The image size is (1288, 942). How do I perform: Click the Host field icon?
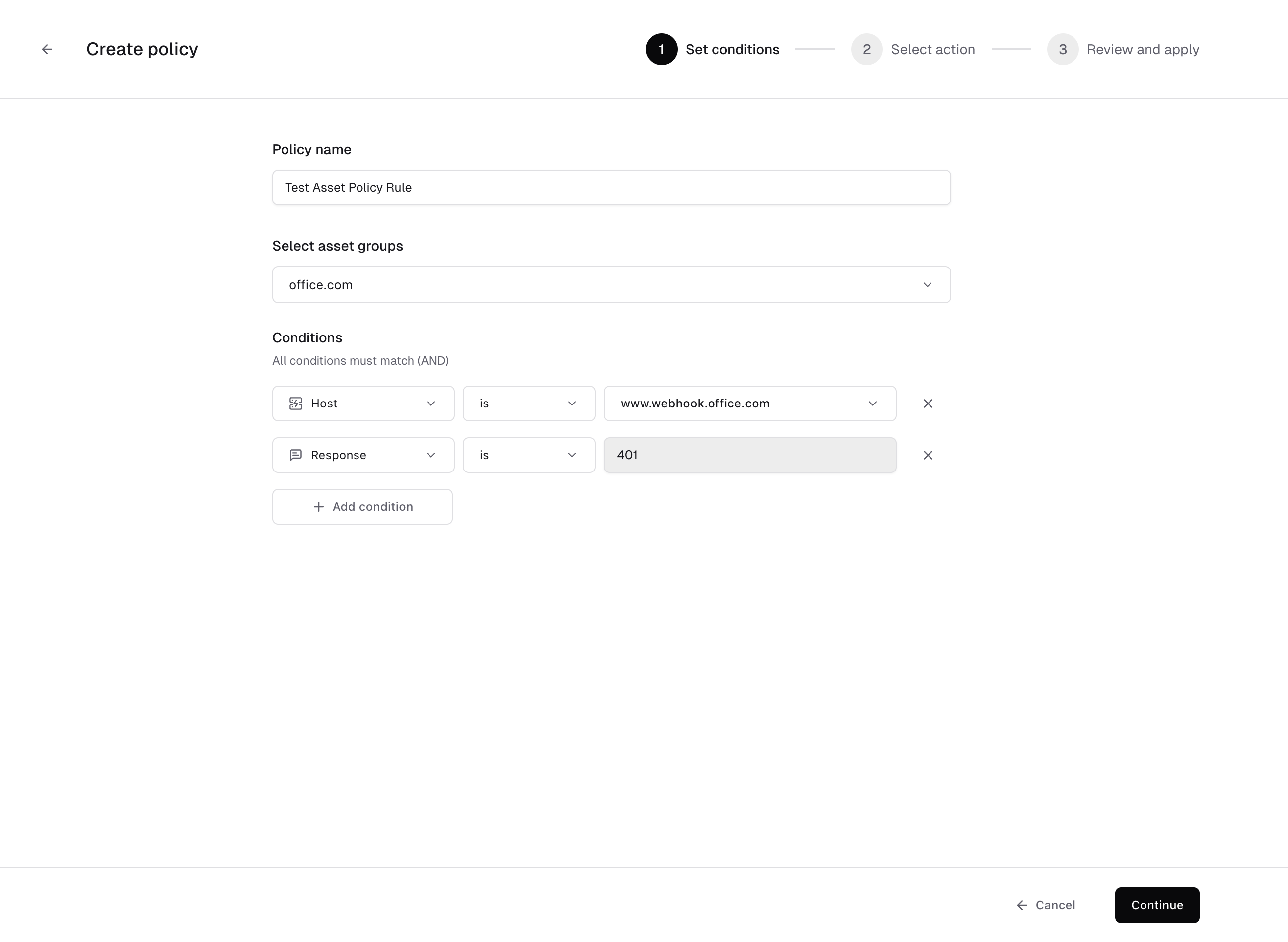[295, 404]
